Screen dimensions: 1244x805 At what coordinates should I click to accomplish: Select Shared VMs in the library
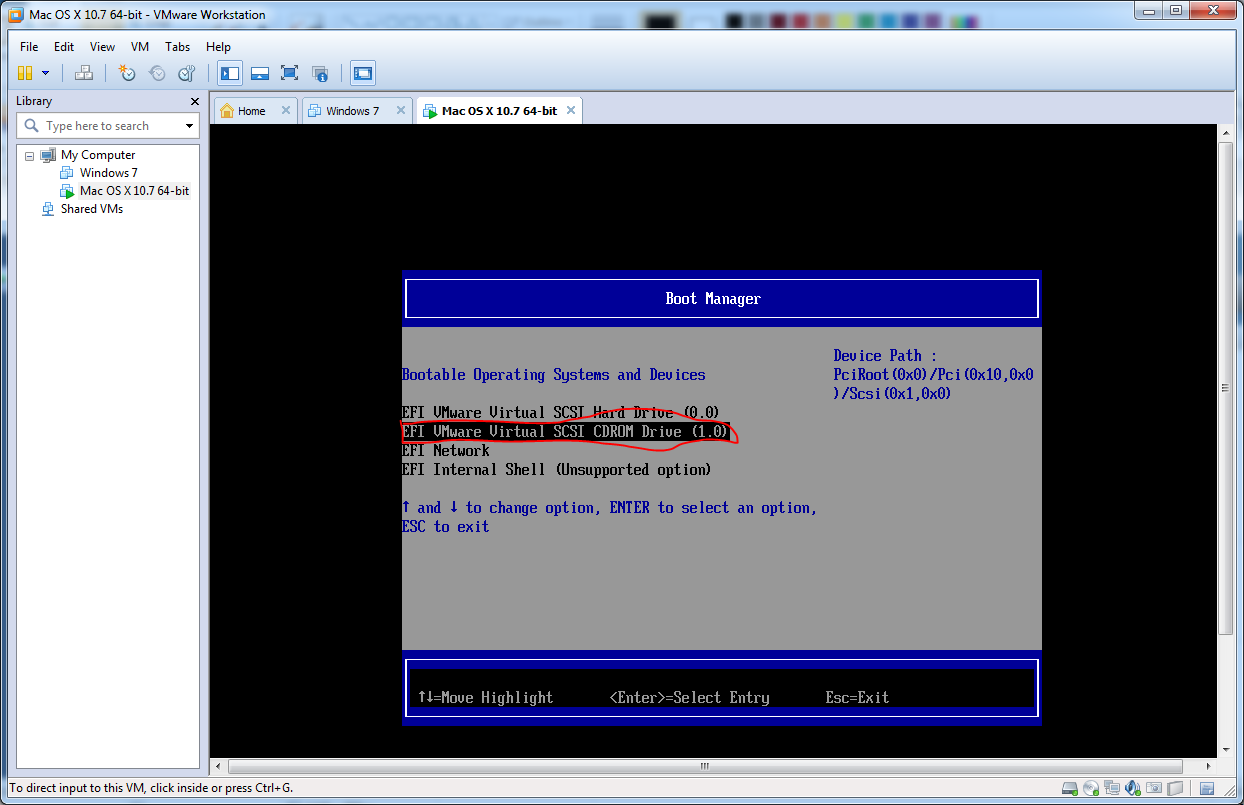pyautogui.click(x=92, y=209)
